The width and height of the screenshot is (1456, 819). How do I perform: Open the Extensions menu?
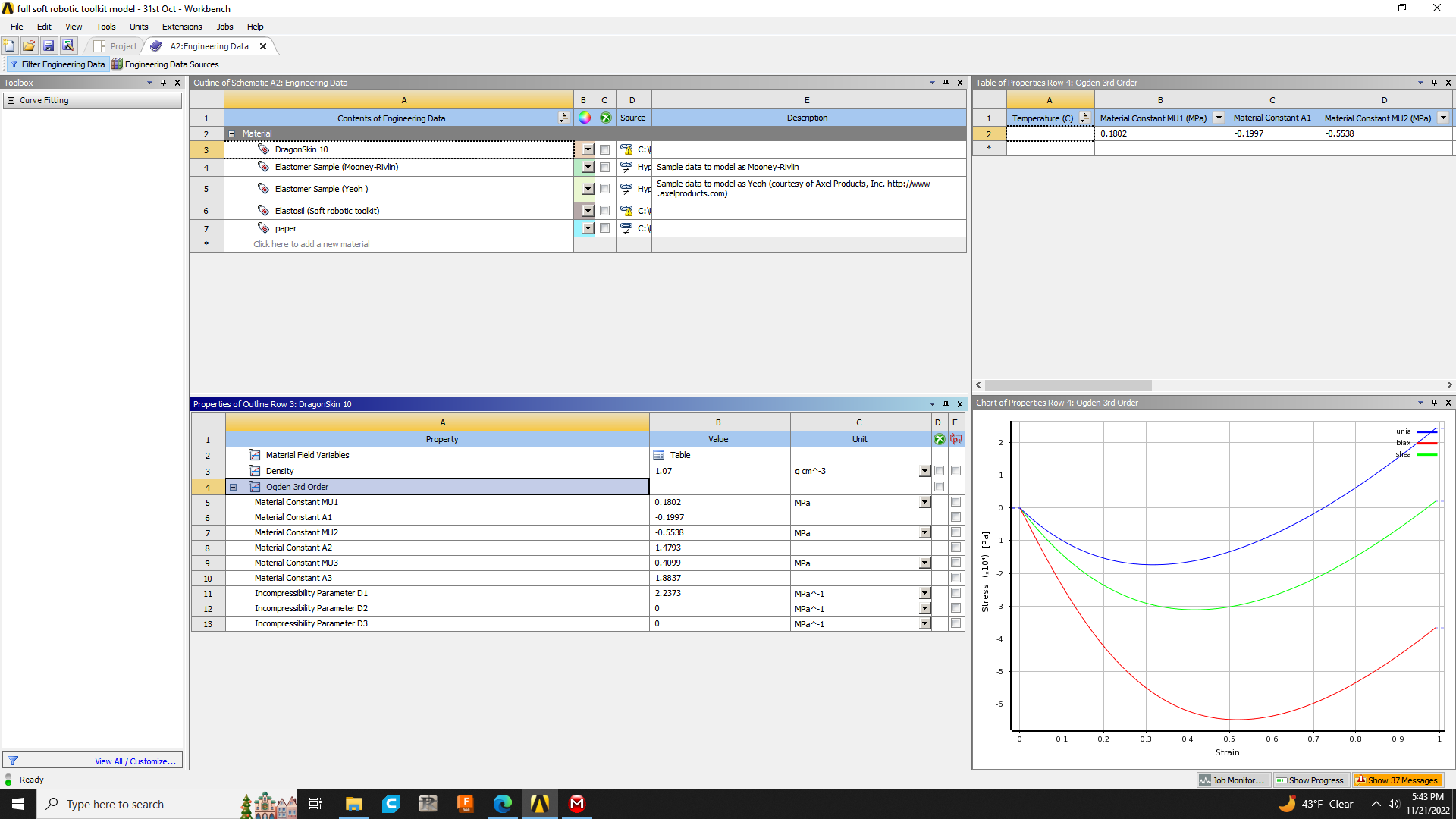pyautogui.click(x=182, y=27)
